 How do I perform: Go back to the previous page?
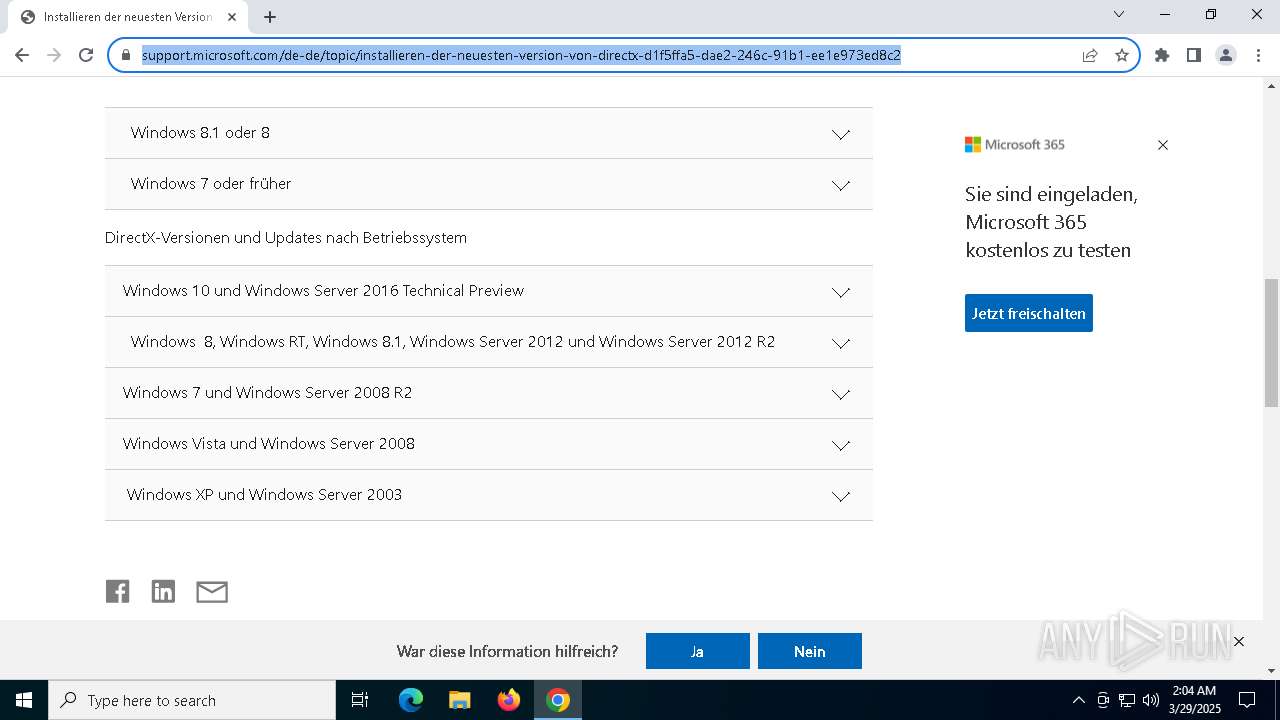[x=22, y=55]
